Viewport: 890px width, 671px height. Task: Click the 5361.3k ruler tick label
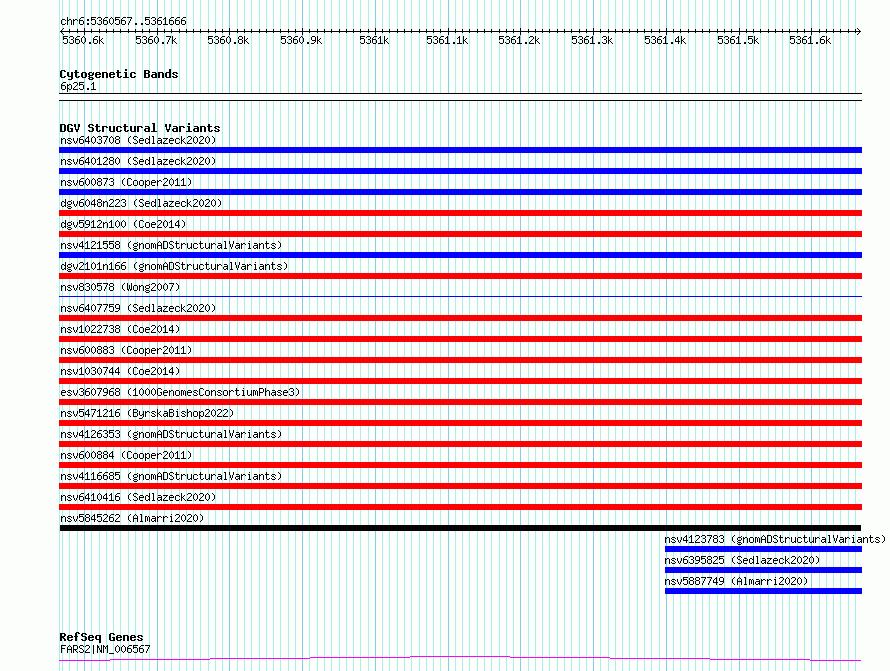pyautogui.click(x=592, y=40)
